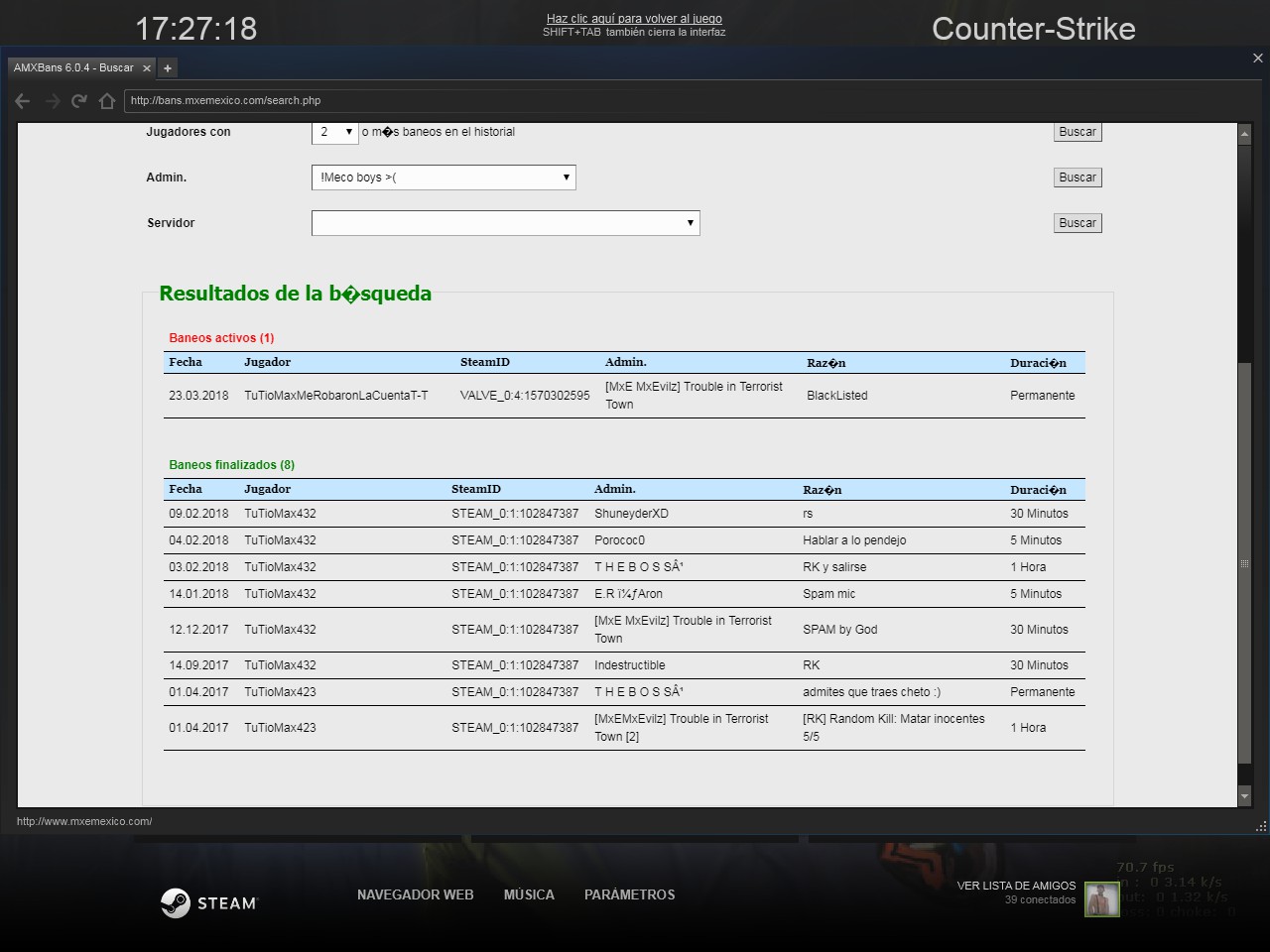The image size is (1270, 952).
Task: Click the Steam logo in overlay
Action: click(x=208, y=902)
